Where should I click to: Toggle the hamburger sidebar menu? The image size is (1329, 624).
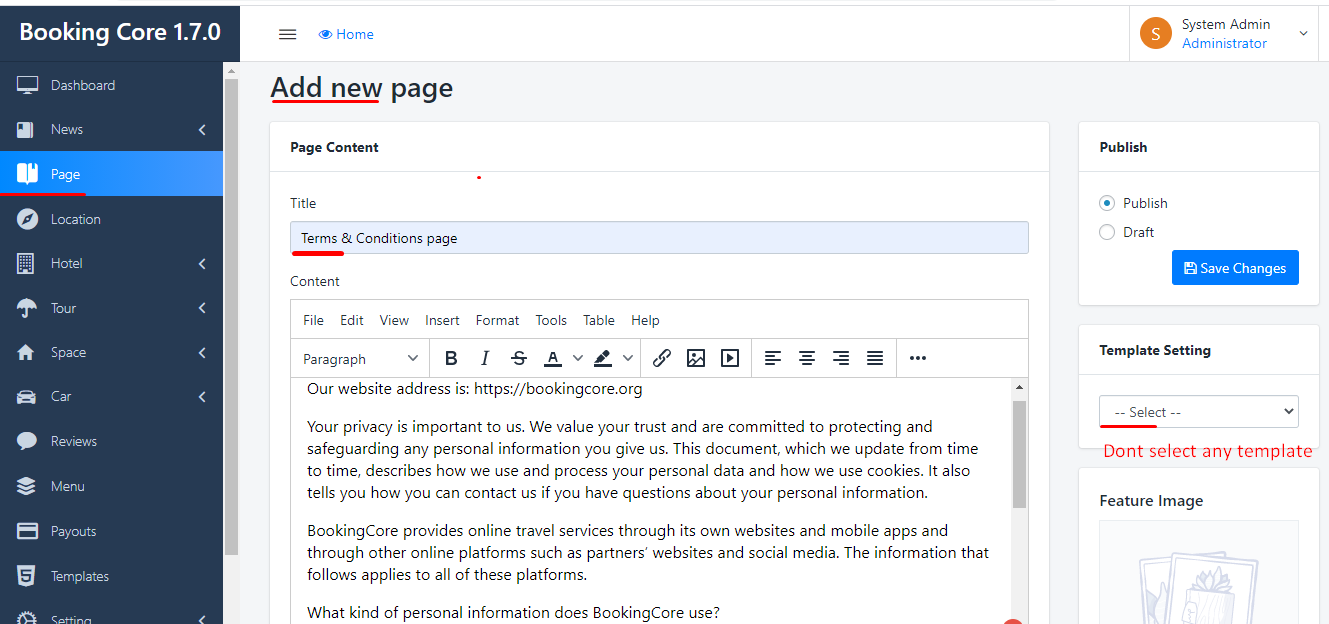(x=288, y=34)
